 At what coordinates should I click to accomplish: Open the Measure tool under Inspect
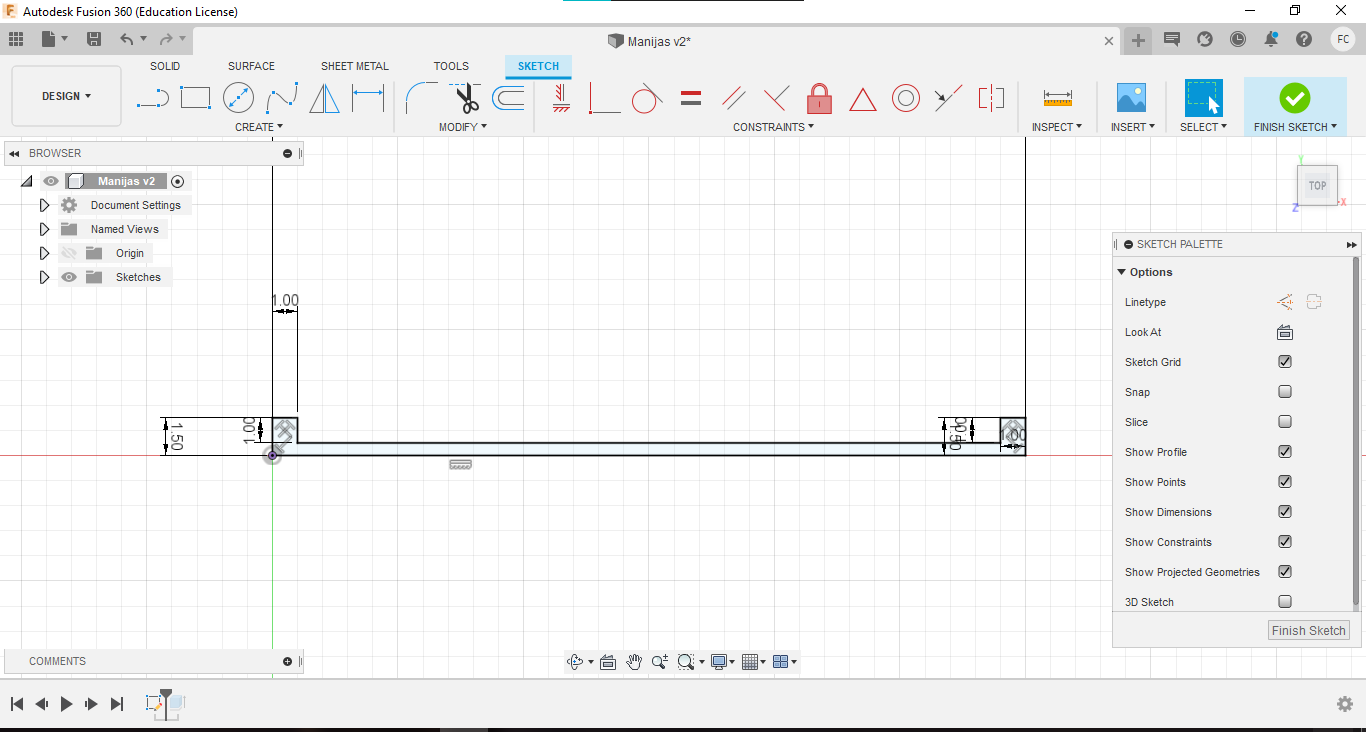pyautogui.click(x=1057, y=98)
